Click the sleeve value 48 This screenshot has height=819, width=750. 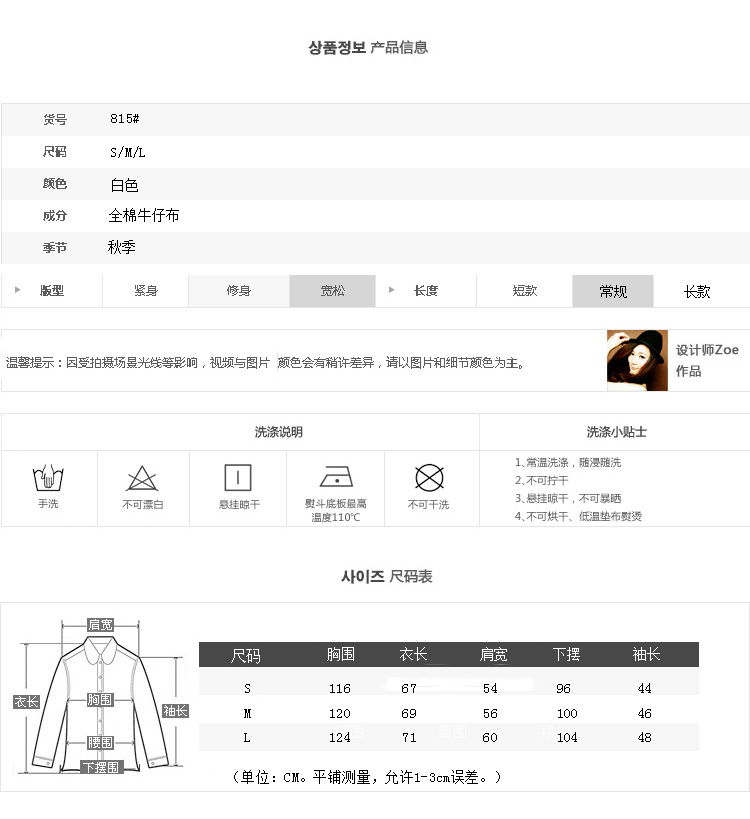point(644,738)
